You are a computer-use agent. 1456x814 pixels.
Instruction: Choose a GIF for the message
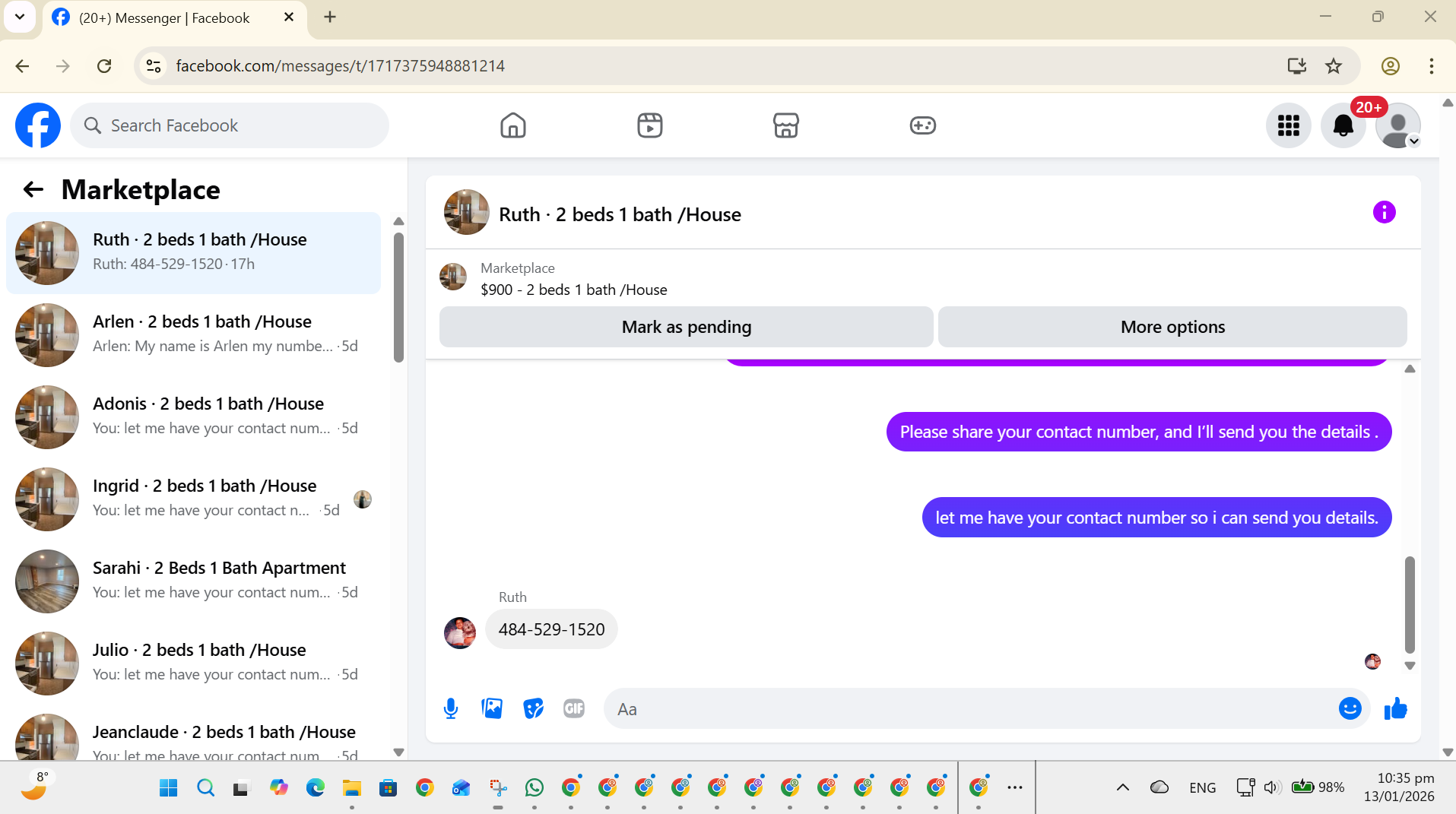[x=574, y=708]
